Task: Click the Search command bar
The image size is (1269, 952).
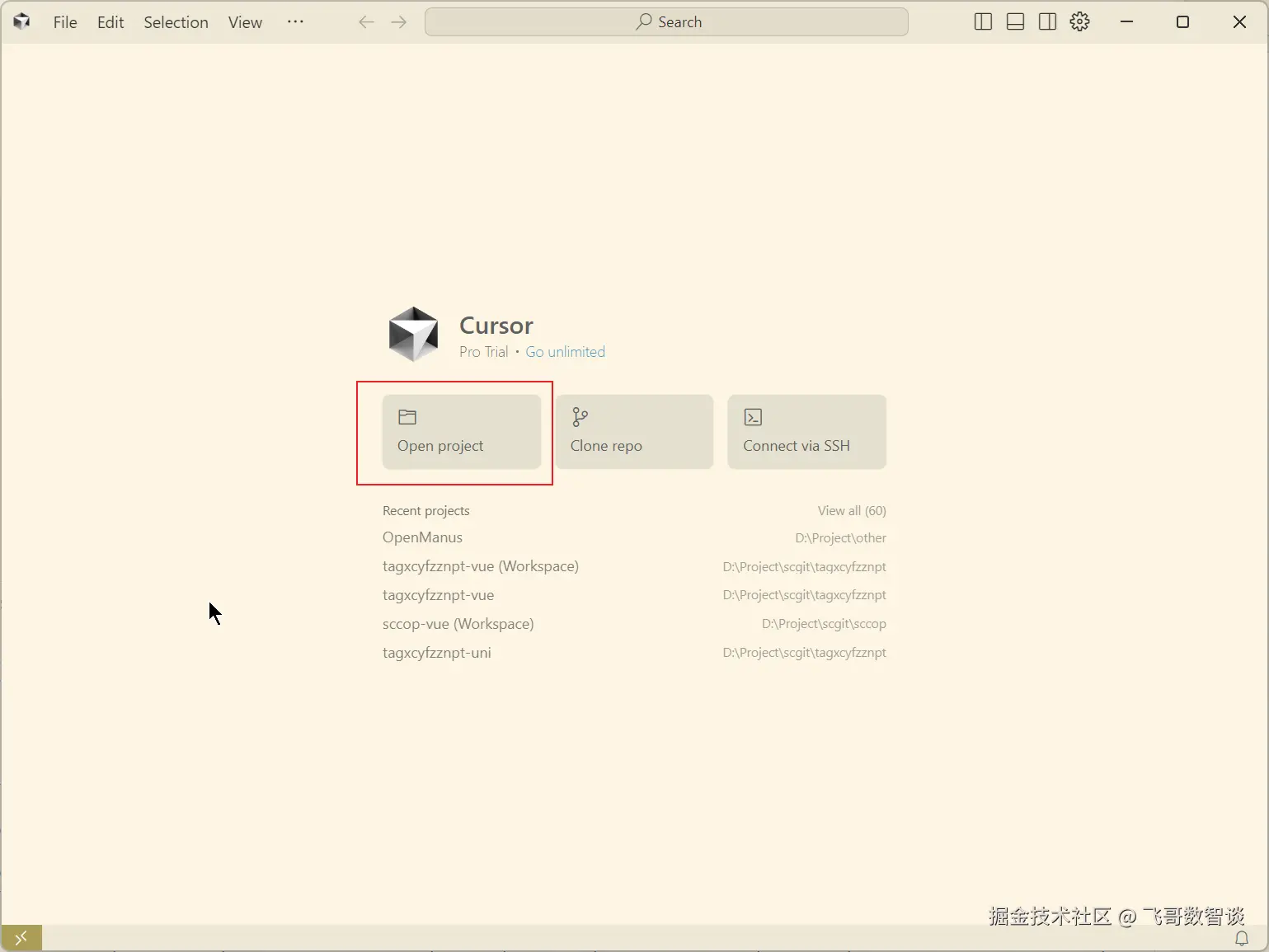Action: tap(666, 22)
